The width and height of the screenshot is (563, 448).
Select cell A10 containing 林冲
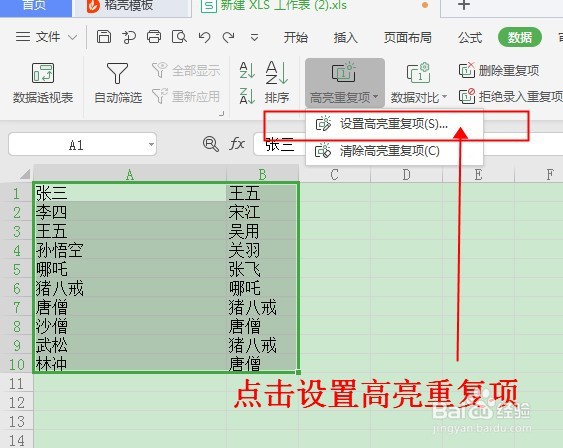pyautogui.click(x=130, y=364)
